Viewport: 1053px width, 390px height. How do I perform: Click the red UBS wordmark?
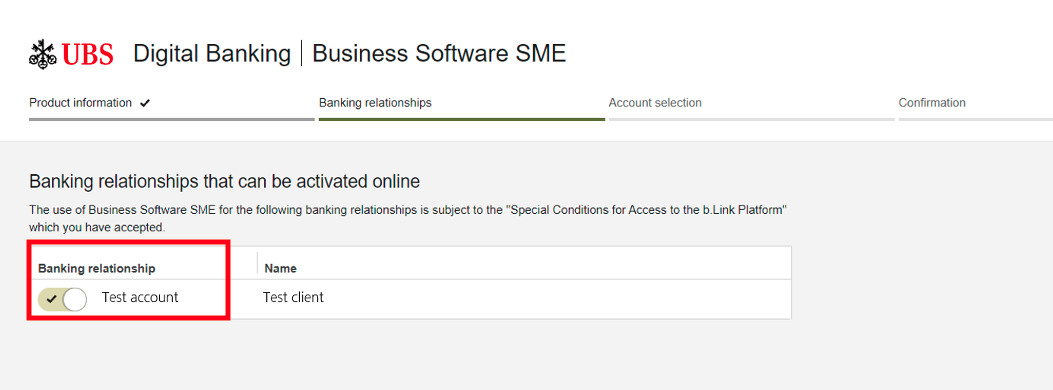87,54
